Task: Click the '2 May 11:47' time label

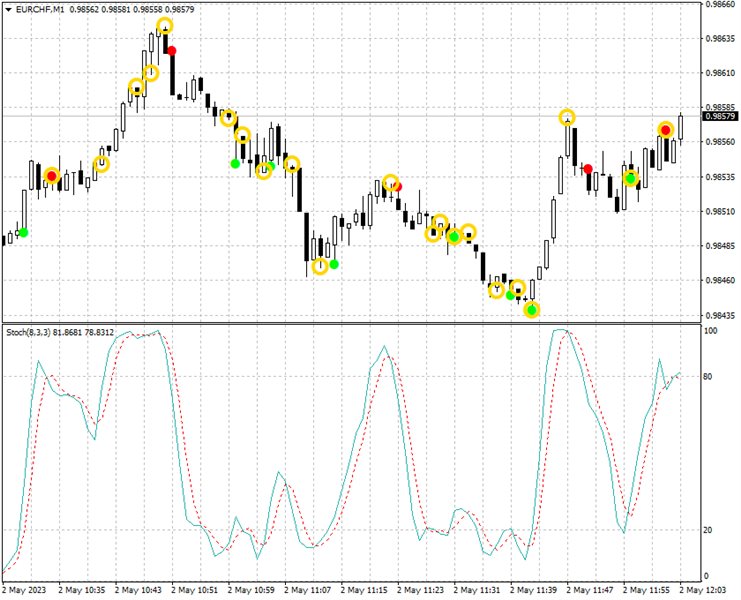Action: point(590,590)
